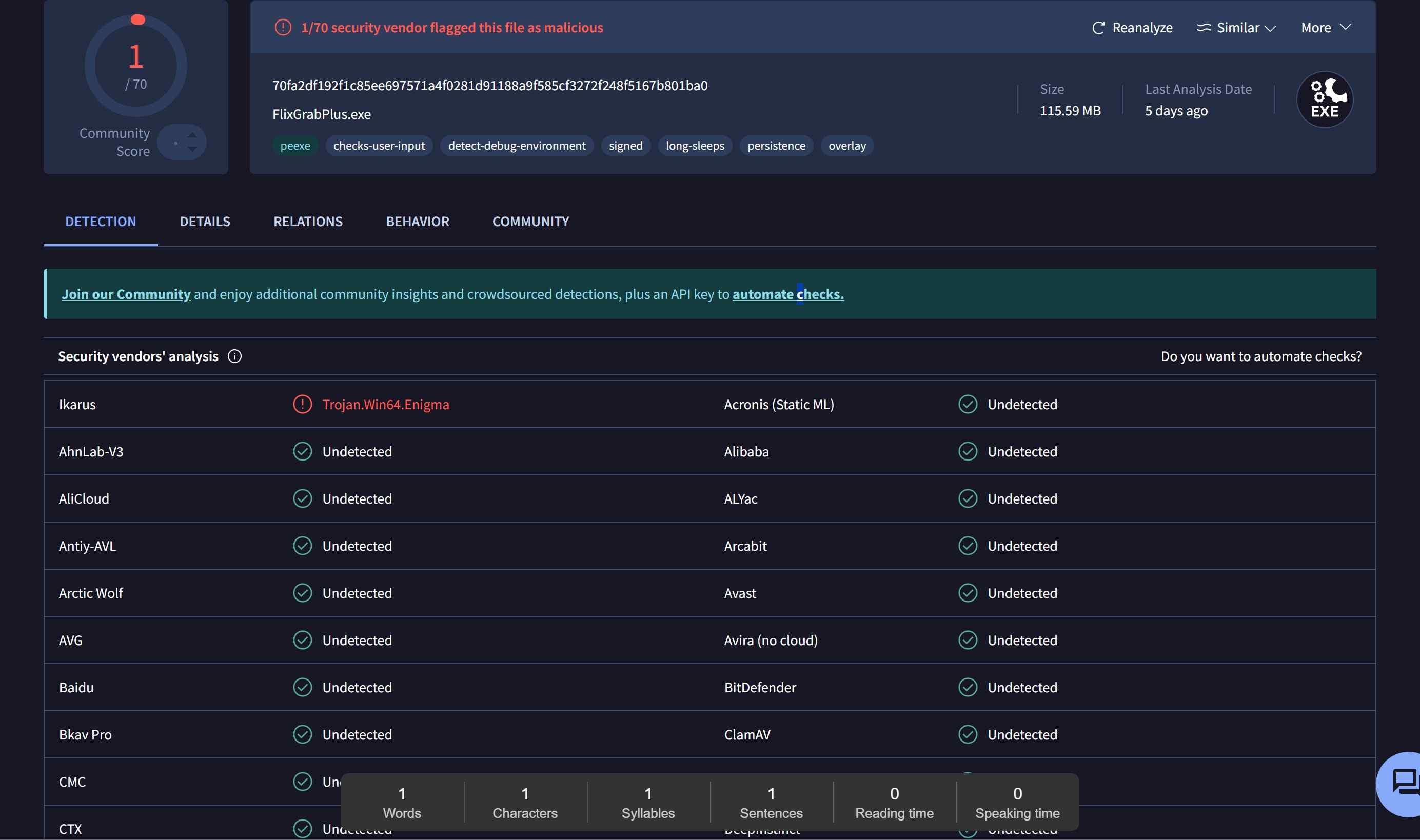This screenshot has width=1420, height=840.
Task: Click the long-sleeps tag
Action: tap(695, 146)
